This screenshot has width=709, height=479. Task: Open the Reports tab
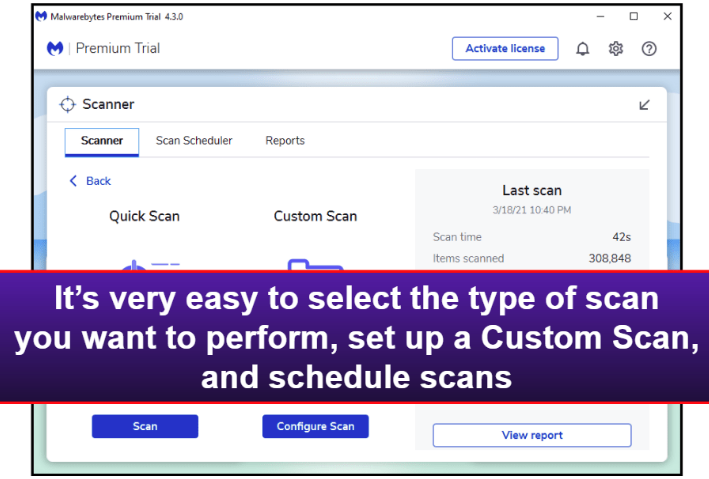click(285, 141)
